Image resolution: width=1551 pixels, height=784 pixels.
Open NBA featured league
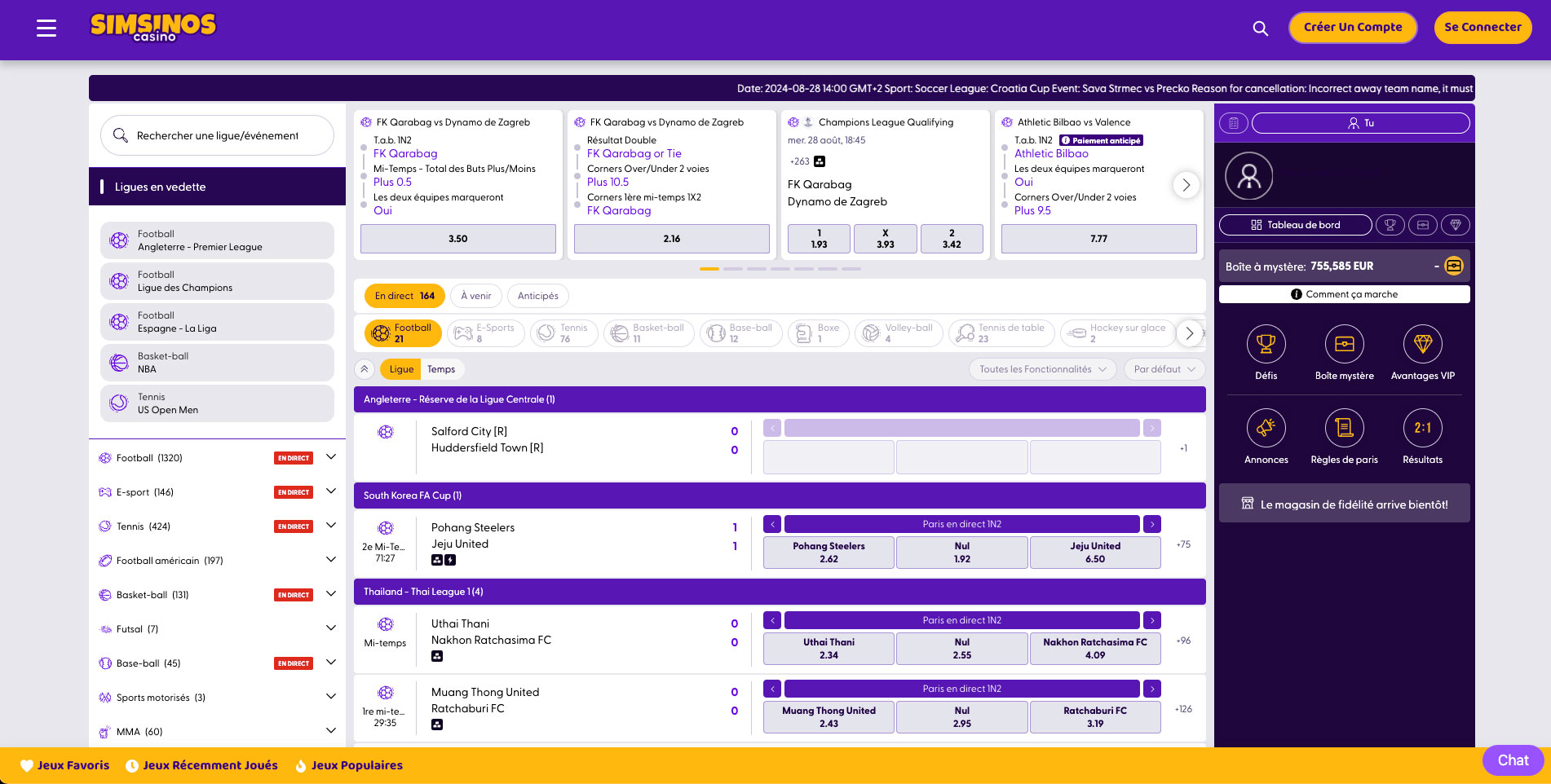point(217,363)
